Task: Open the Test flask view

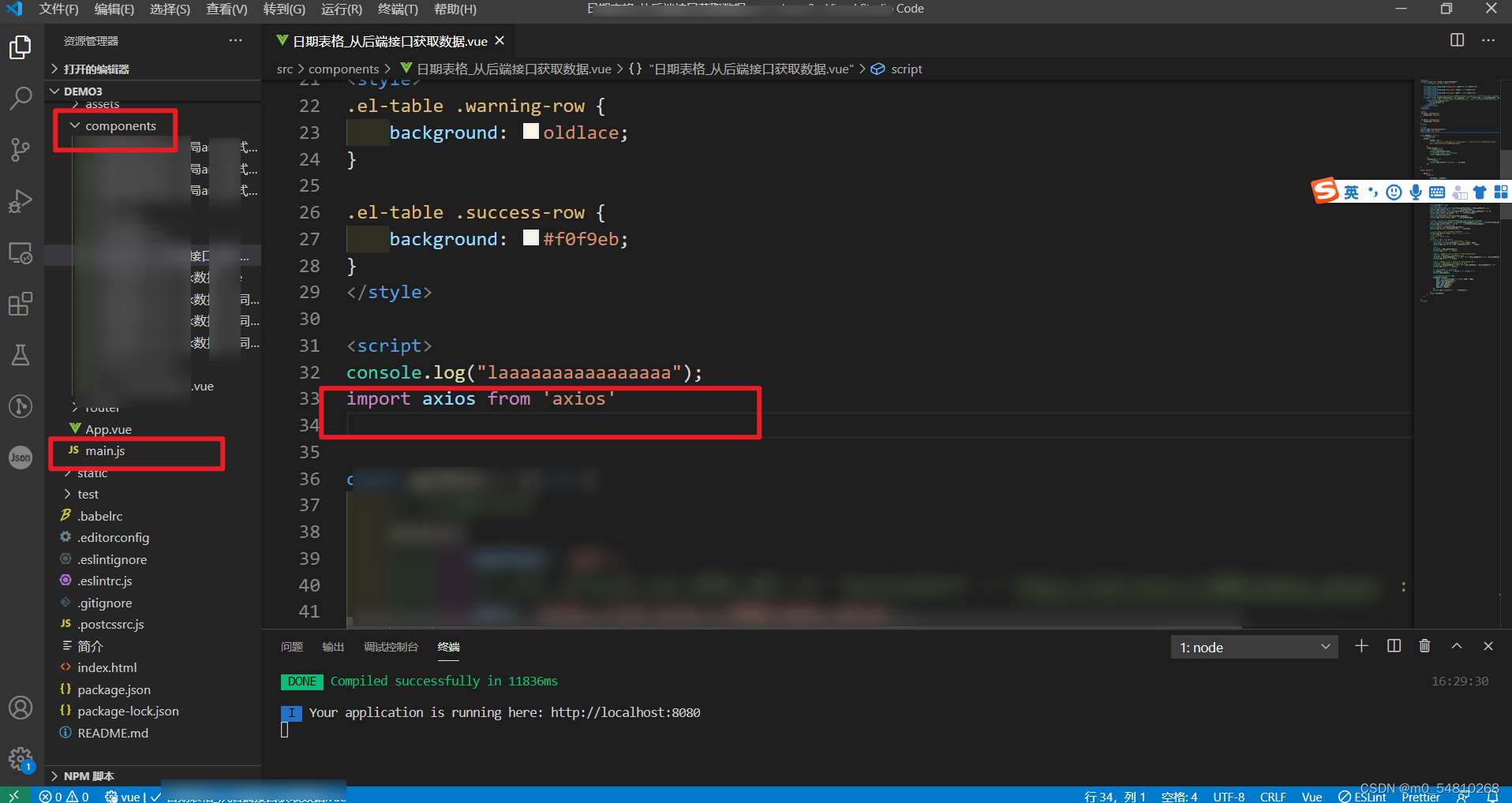Action: [21, 355]
